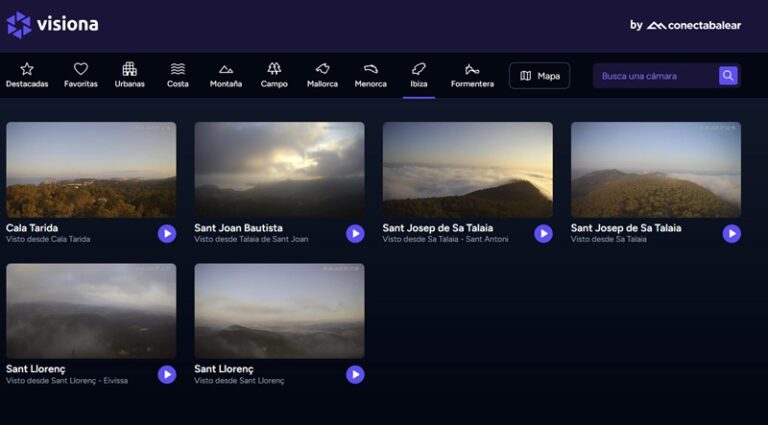Switch to Mallorca island cameras

(322, 75)
